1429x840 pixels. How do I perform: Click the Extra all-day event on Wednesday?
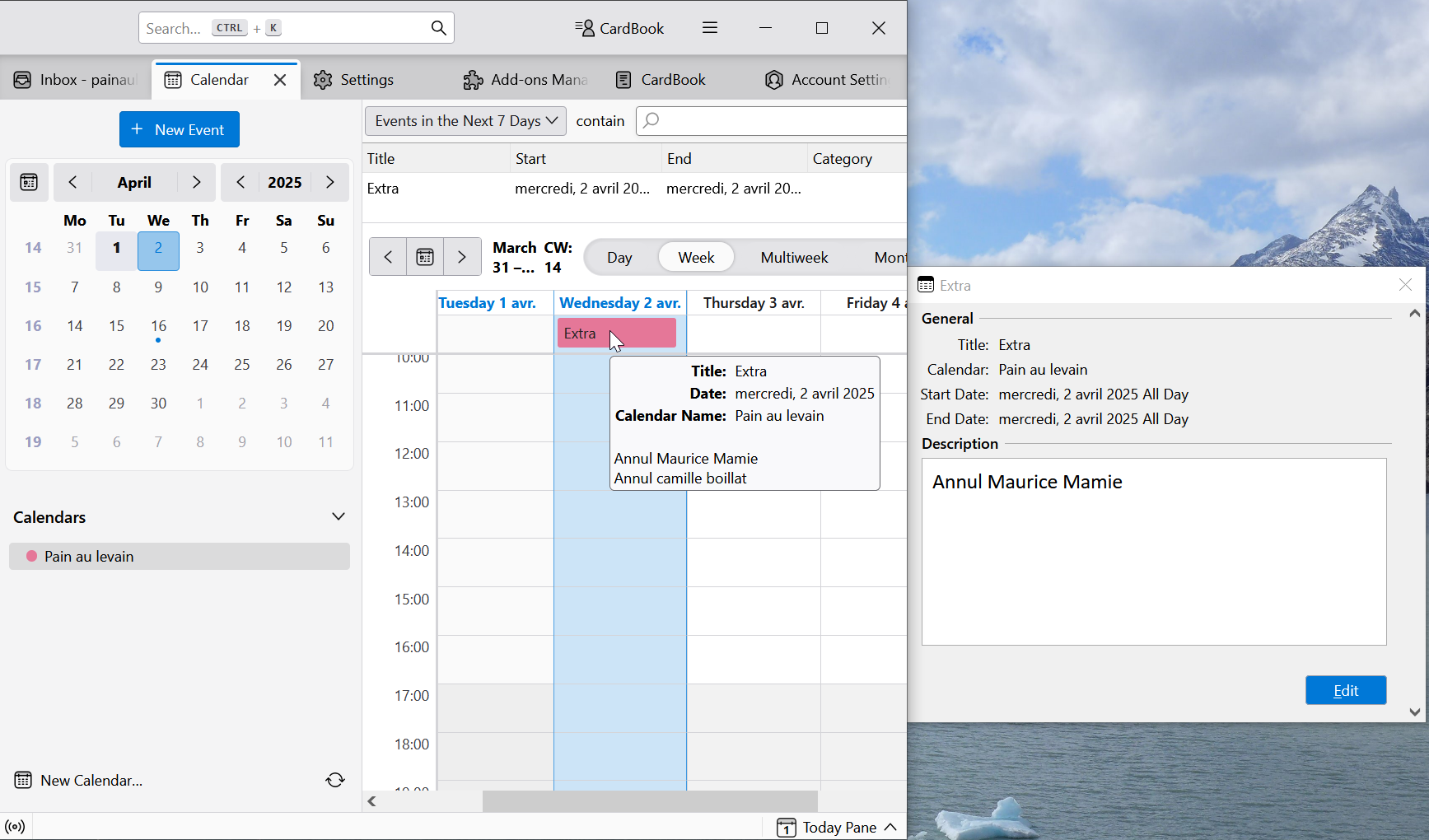617,333
